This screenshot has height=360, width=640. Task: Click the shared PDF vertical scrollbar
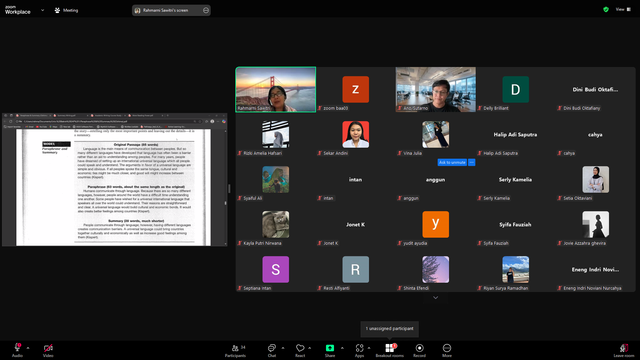(x=225, y=187)
